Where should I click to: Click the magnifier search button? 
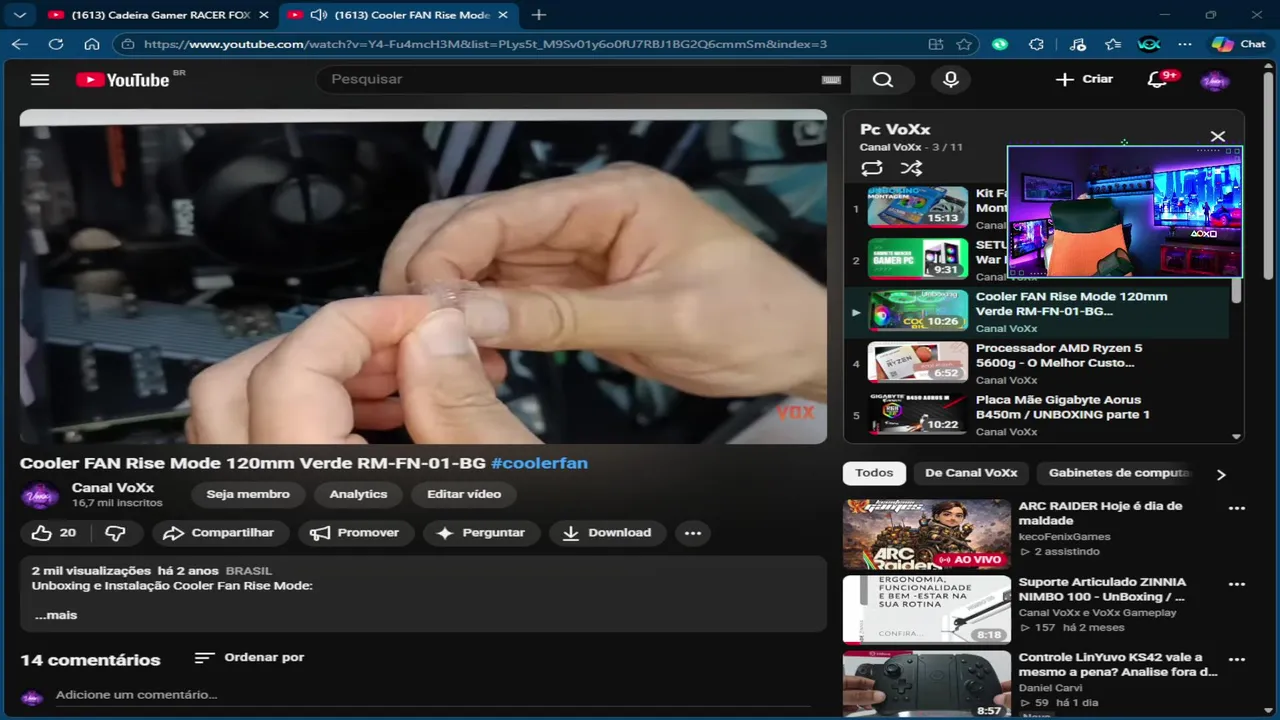(x=883, y=80)
